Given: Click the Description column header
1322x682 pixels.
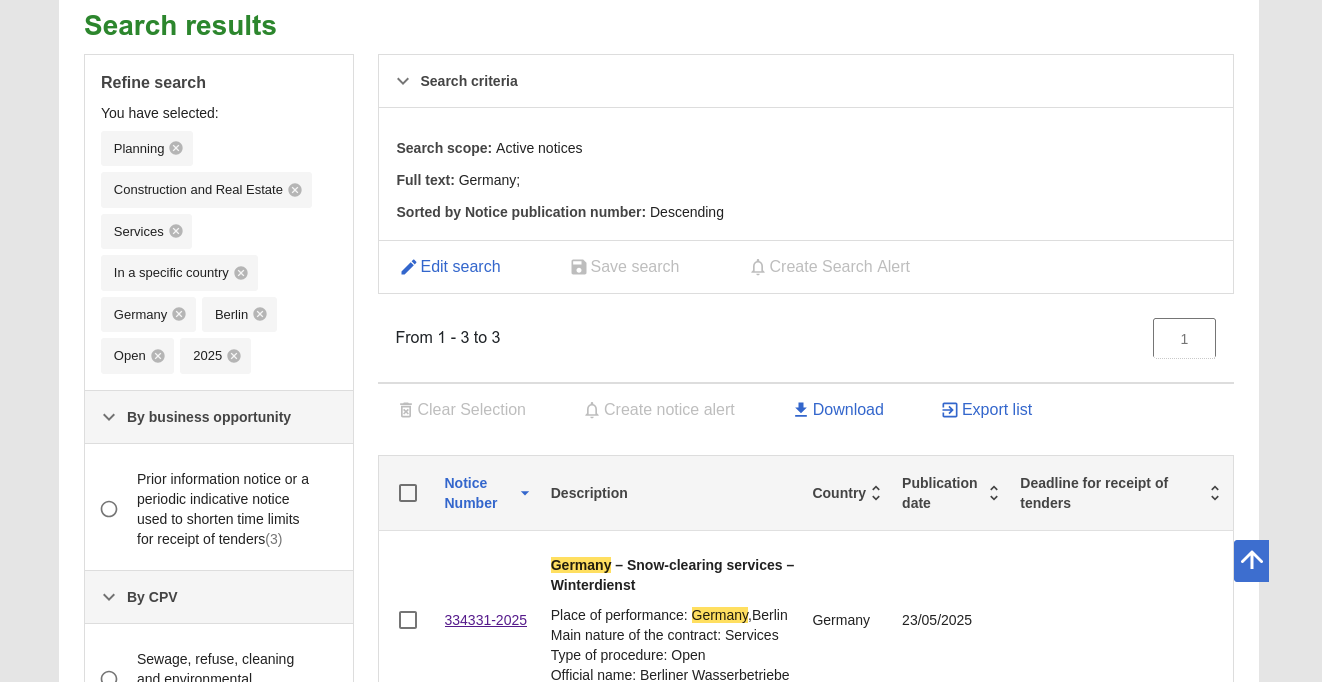Looking at the screenshot, I should point(589,493).
